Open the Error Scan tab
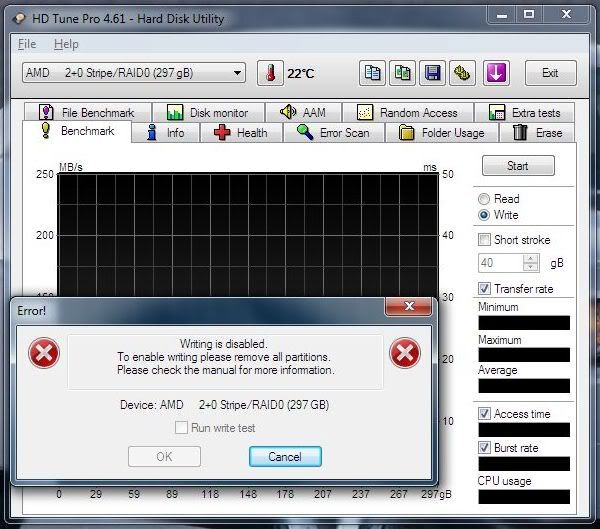The height and width of the screenshot is (529, 600). (334, 133)
